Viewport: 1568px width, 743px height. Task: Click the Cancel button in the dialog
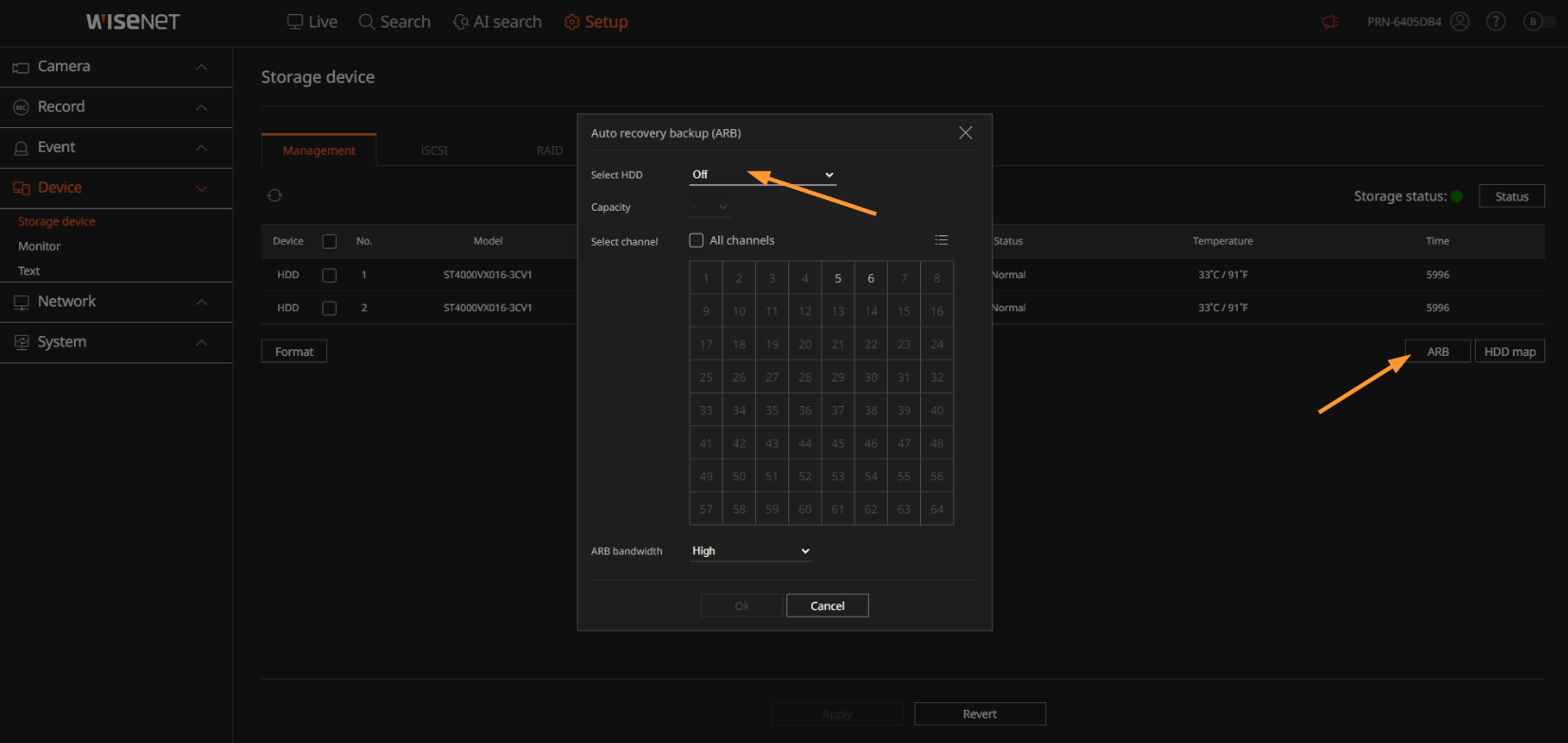pos(827,605)
